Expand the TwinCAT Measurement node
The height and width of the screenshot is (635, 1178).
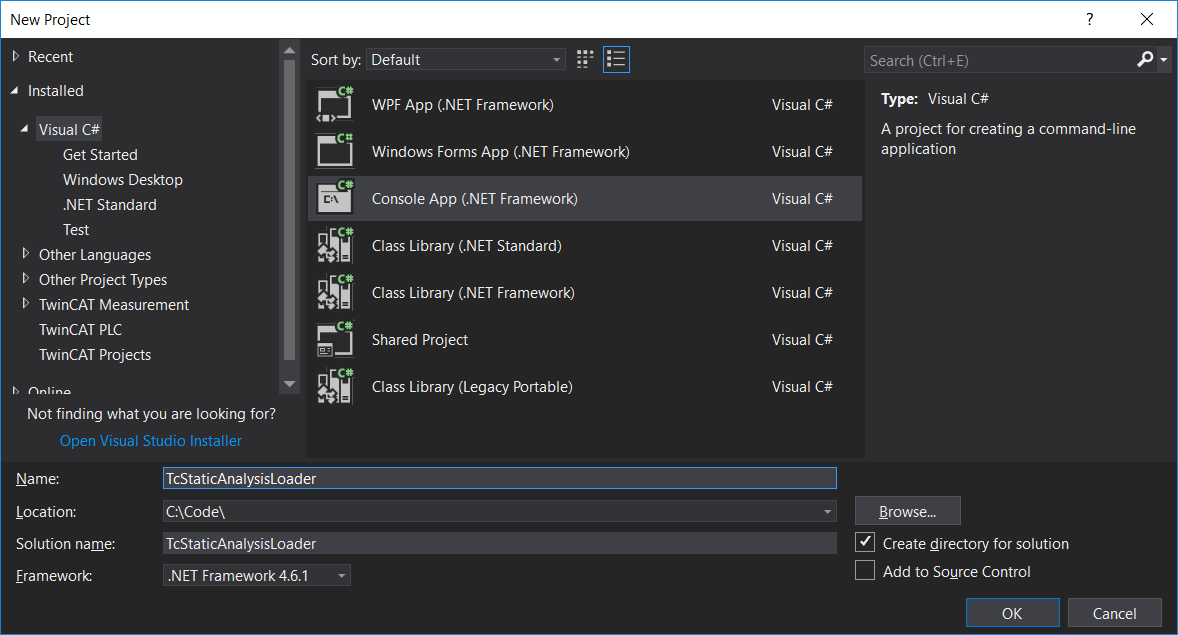pyautogui.click(x=26, y=304)
